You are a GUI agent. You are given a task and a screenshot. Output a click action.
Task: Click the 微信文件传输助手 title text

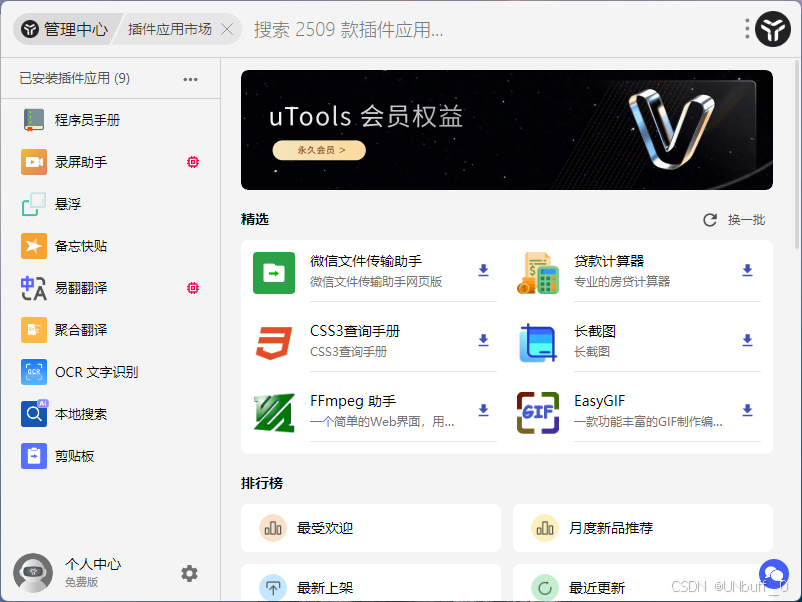pos(366,261)
